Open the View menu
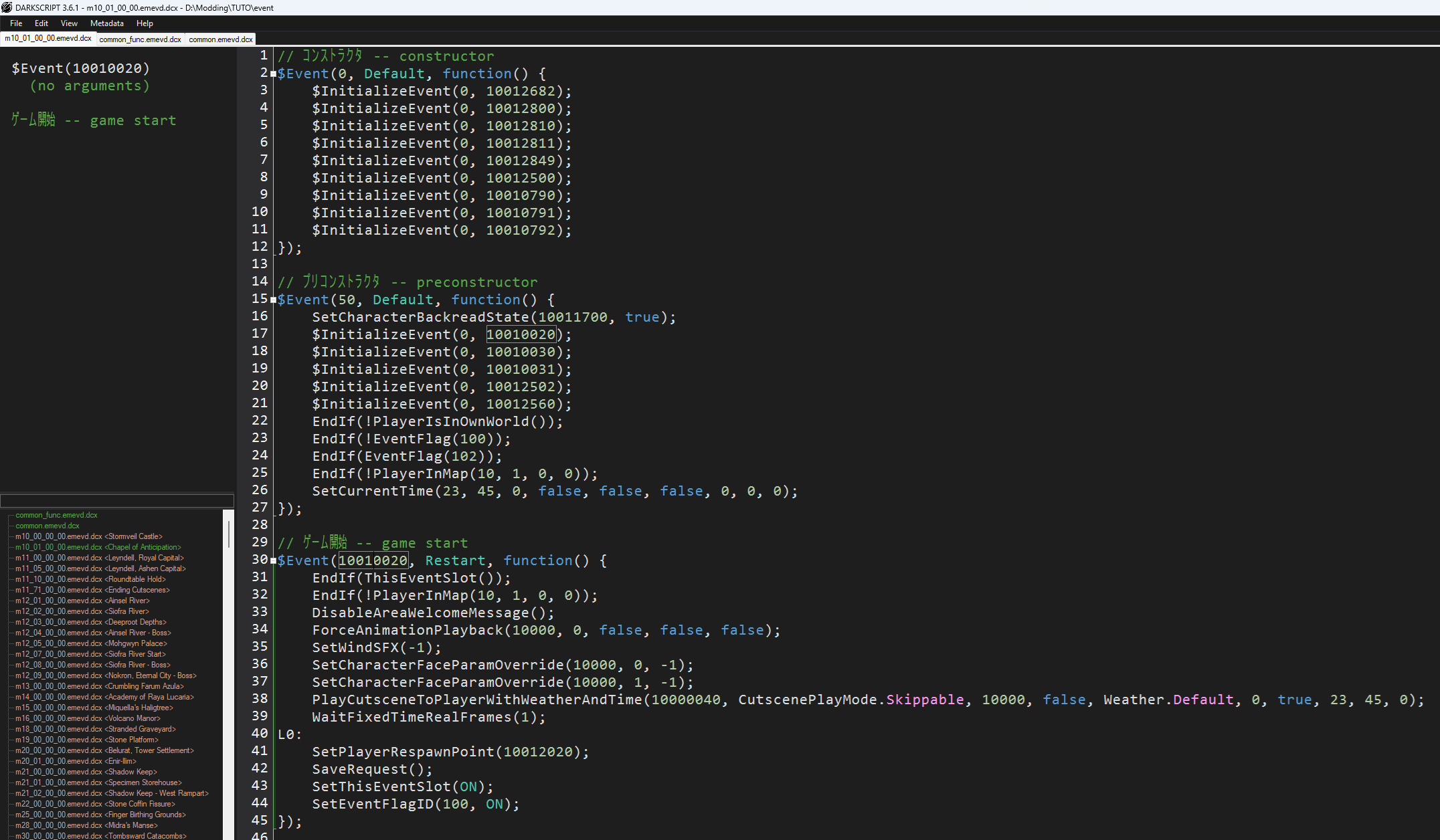Screen dimensions: 1440x840 pyautogui.click(x=69, y=23)
